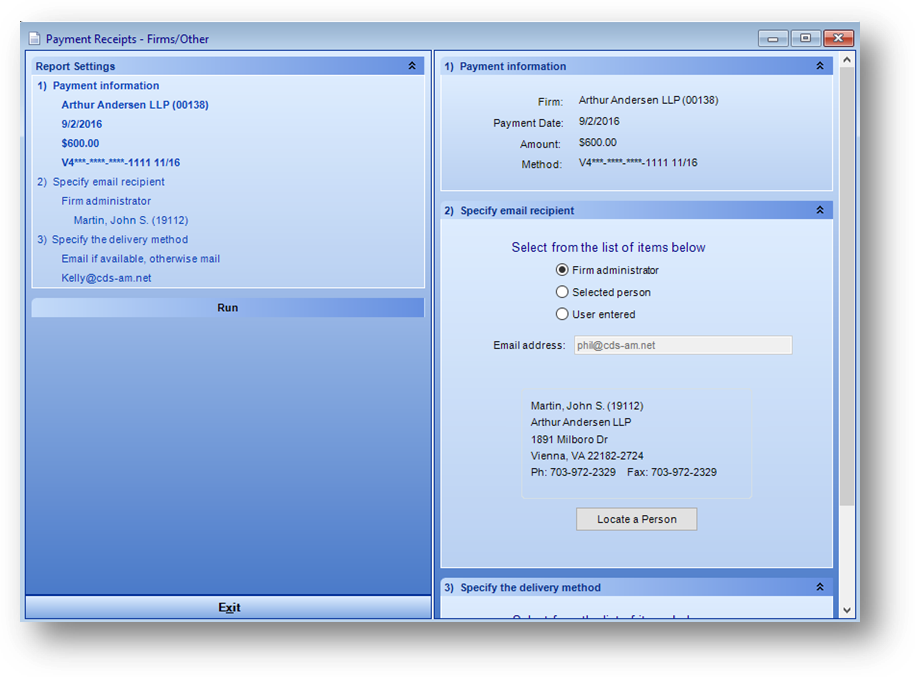Image resolution: width=915 pixels, height=677 pixels.
Task: Click the scrollbar up arrow
Action: [x=847, y=60]
